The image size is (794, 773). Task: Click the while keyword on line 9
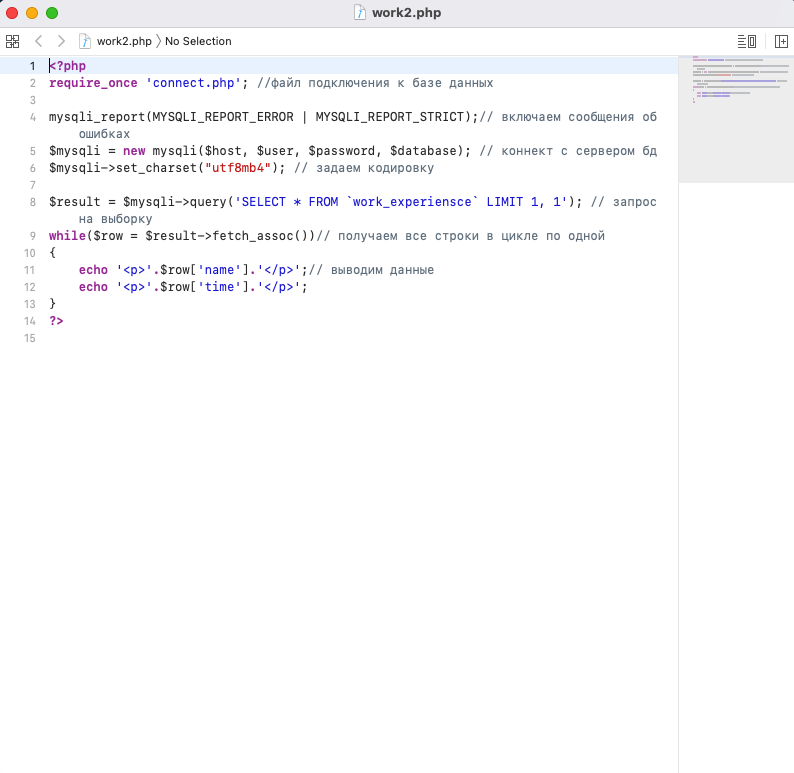coord(67,236)
